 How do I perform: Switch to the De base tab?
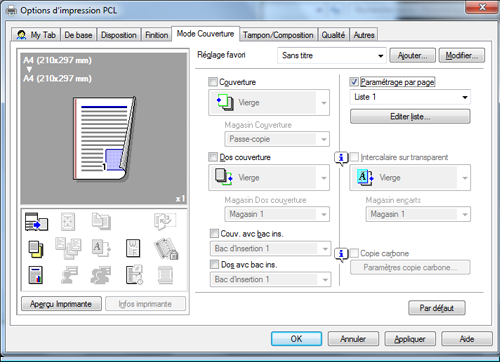point(78,35)
